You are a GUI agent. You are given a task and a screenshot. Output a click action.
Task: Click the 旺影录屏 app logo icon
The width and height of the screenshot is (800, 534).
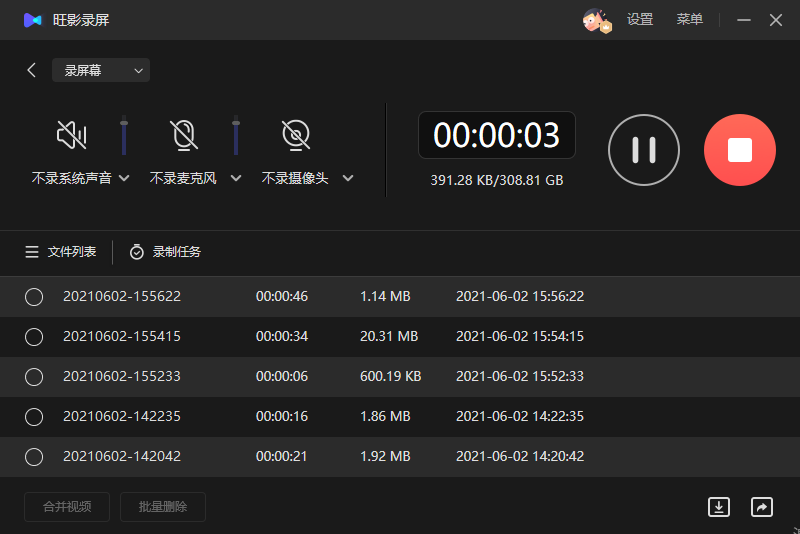[32, 20]
